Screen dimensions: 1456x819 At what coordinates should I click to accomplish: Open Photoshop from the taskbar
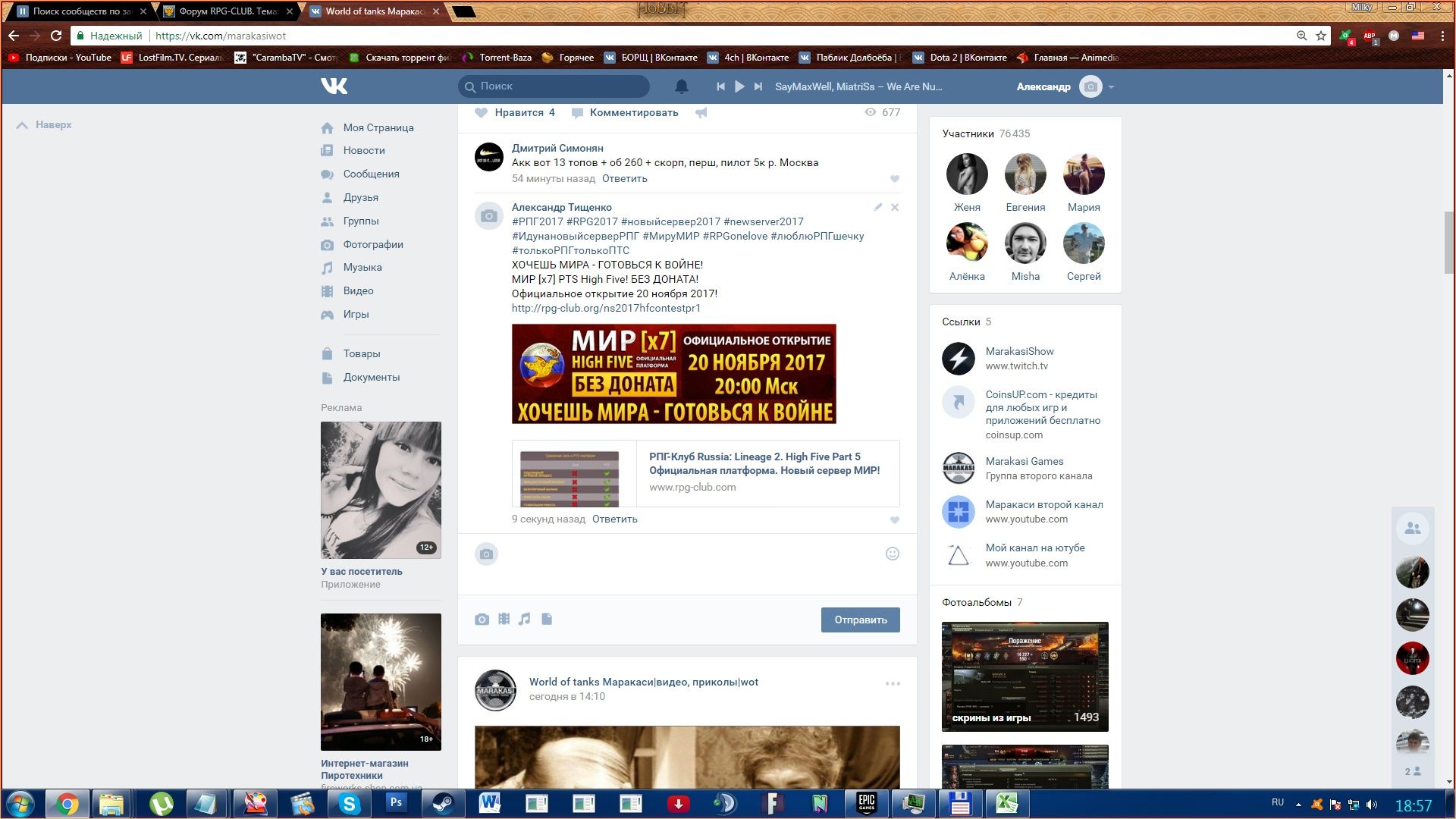pyautogui.click(x=396, y=803)
